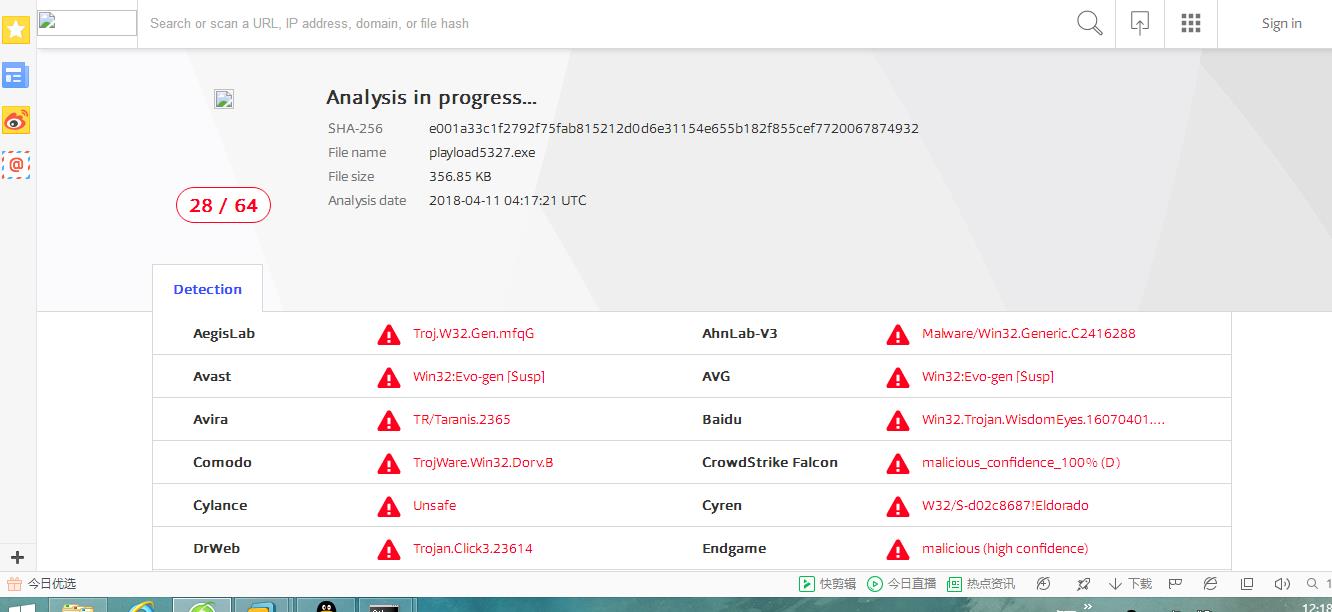
Task: Click the AegisLab engine name
Action: tap(224, 333)
